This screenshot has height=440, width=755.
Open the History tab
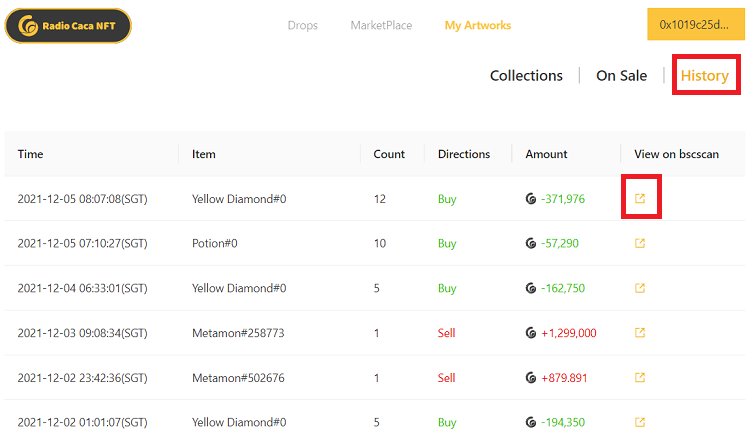[x=704, y=76]
